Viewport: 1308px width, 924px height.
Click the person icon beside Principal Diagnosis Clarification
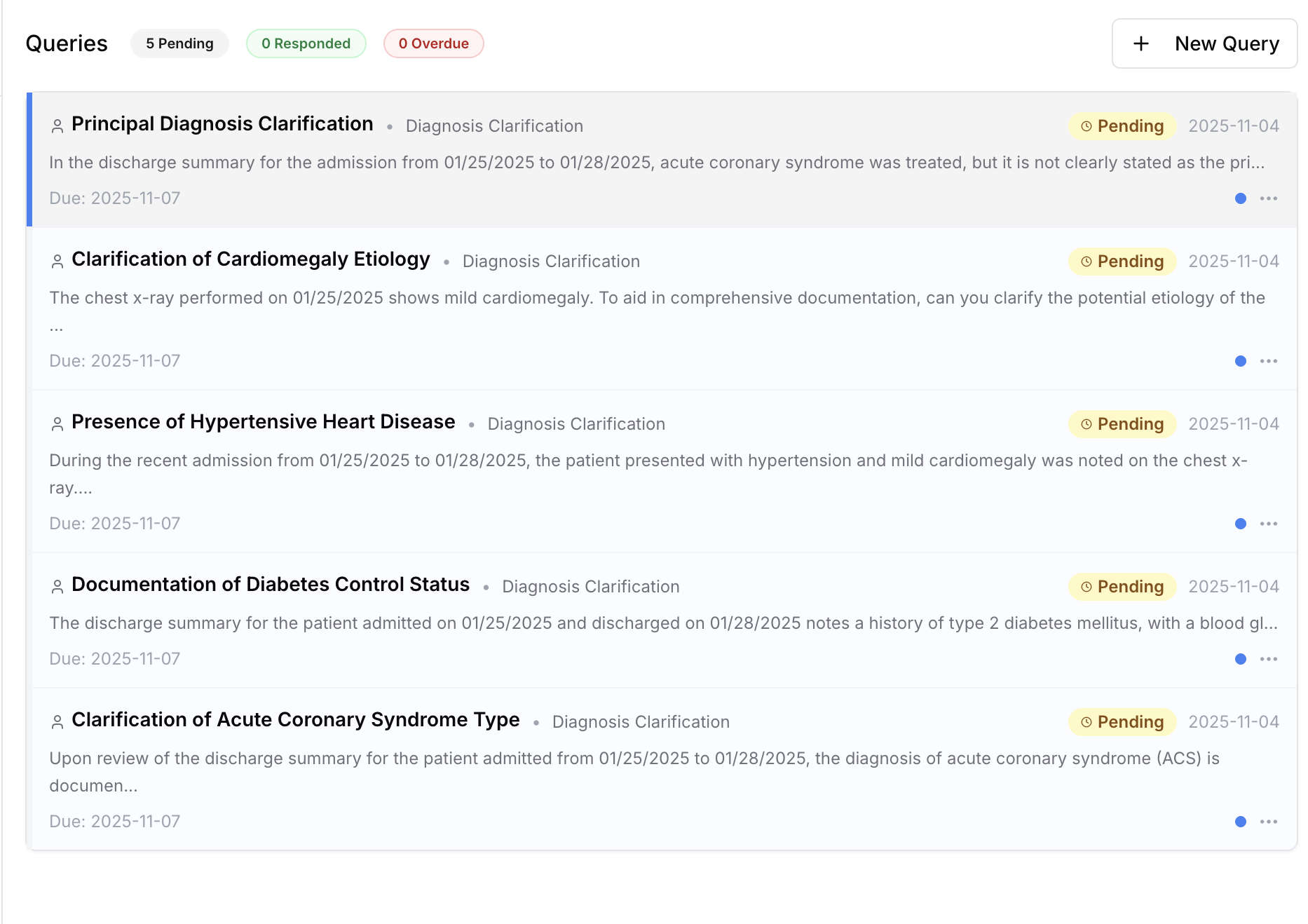pyautogui.click(x=57, y=126)
